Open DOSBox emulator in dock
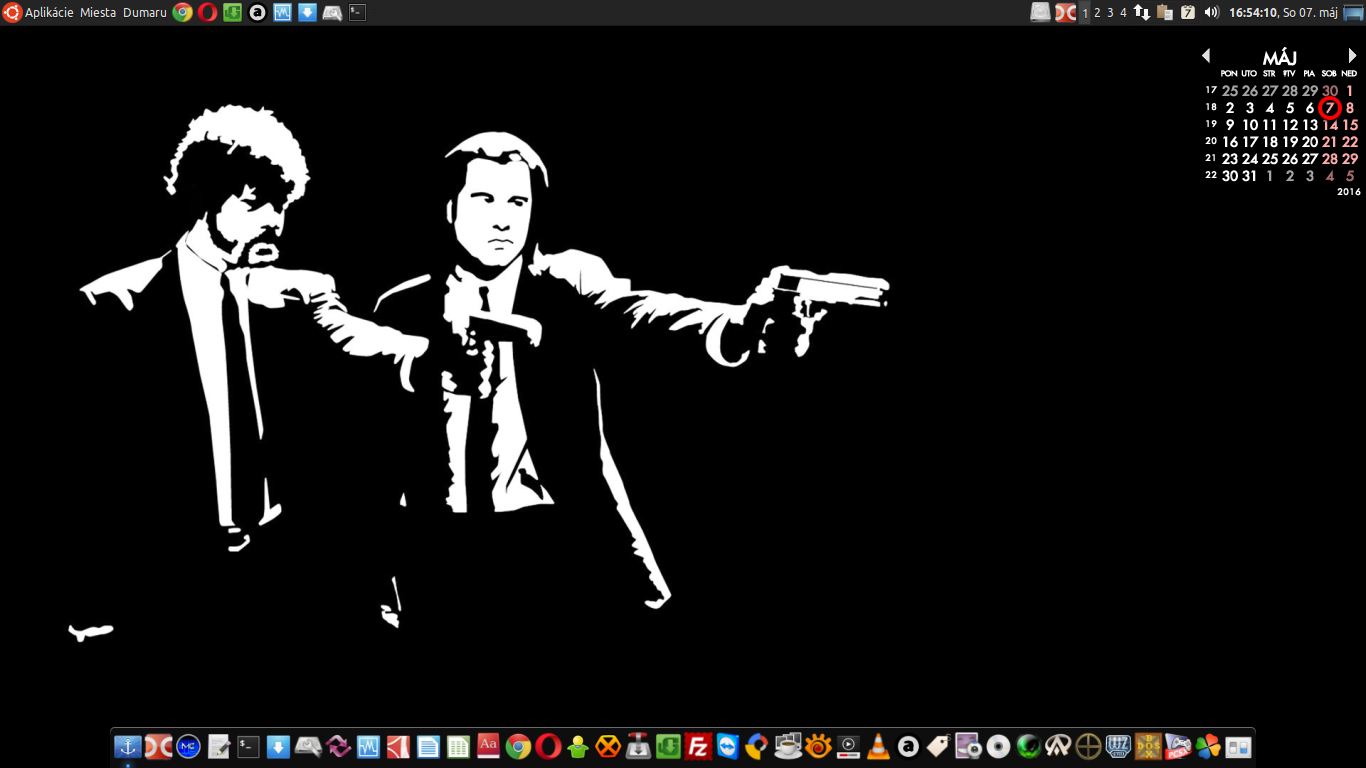 pos(1148,746)
